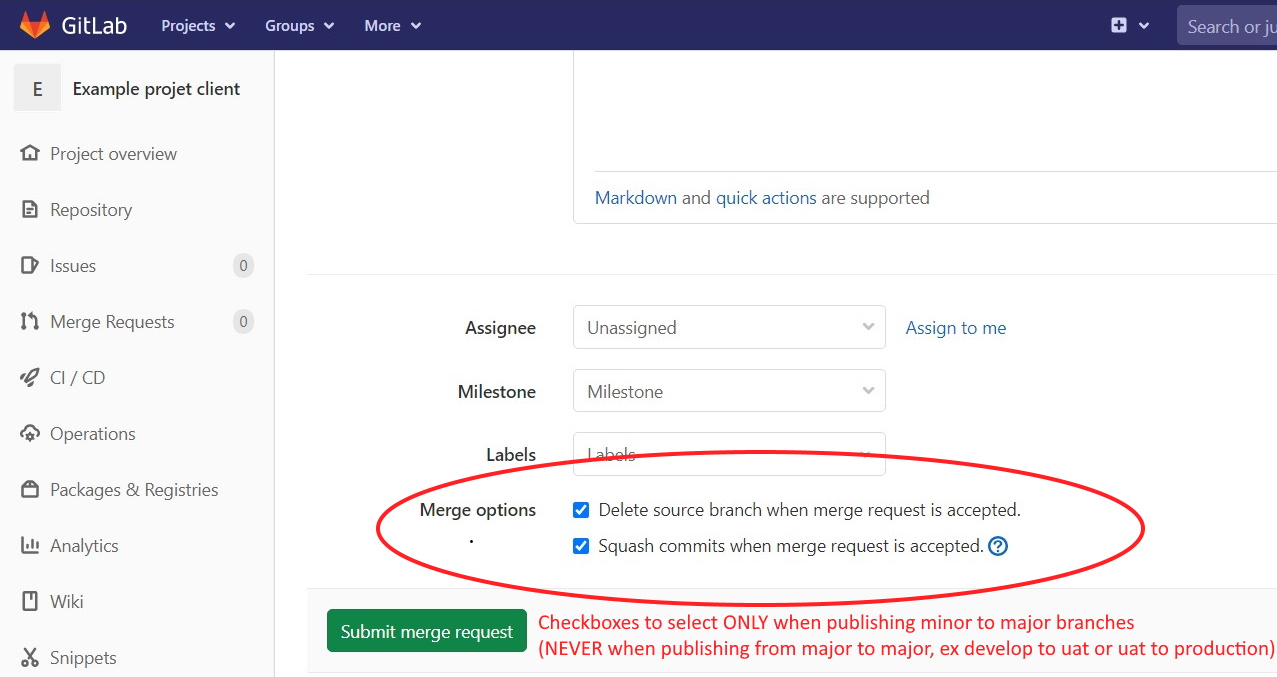Viewport: 1277px width, 677px height.
Task: Click the Snippets scissors icon
Action: 30,657
